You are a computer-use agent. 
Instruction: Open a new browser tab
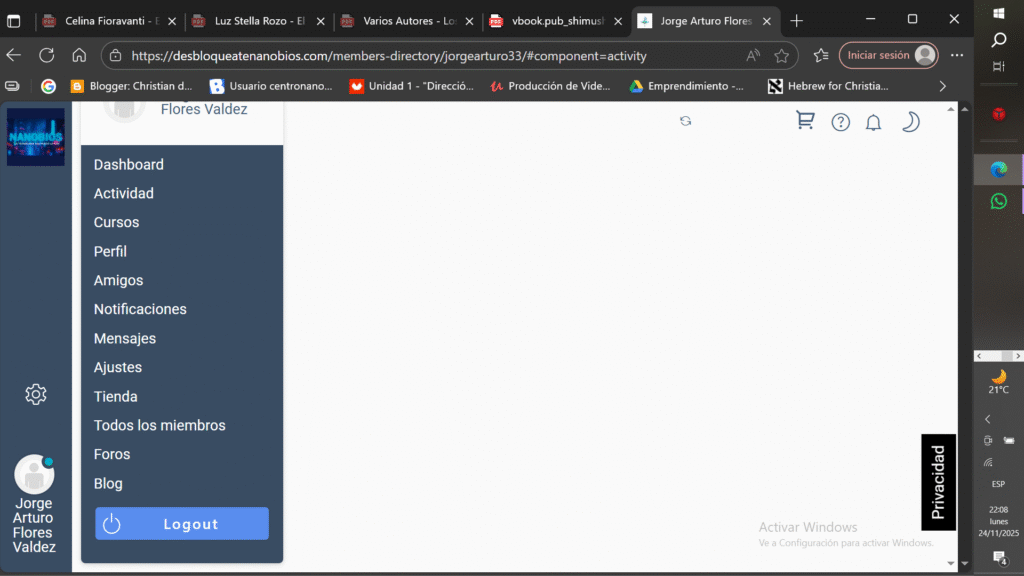(x=796, y=20)
